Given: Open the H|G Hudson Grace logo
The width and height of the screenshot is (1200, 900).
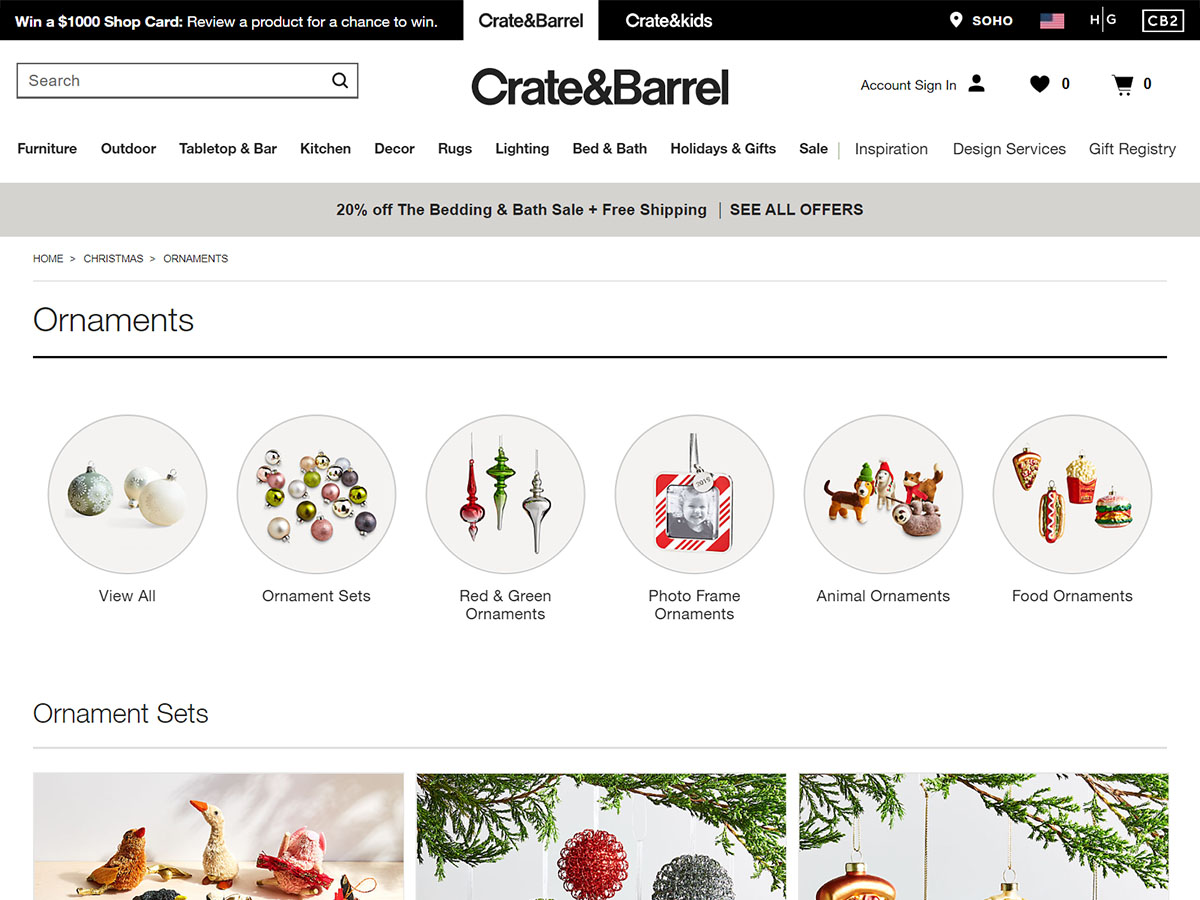Looking at the screenshot, I should (x=1103, y=20).
